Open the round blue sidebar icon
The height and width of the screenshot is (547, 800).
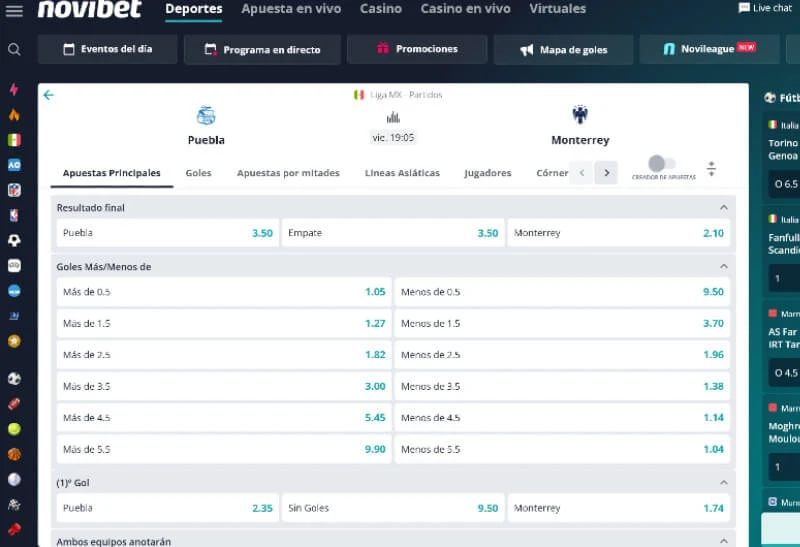(x=14, y=291)
